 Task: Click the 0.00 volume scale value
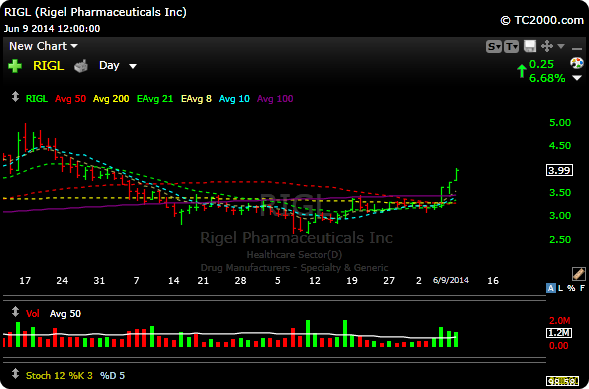(x=559, y=345)
